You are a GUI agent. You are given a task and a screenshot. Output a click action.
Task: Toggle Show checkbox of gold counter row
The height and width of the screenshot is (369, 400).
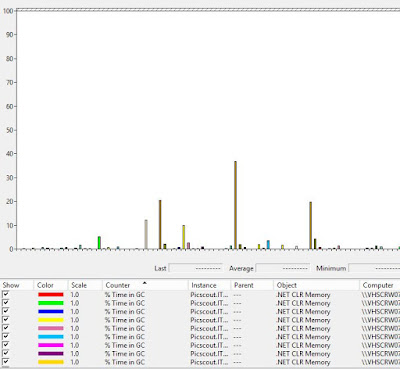6,362
